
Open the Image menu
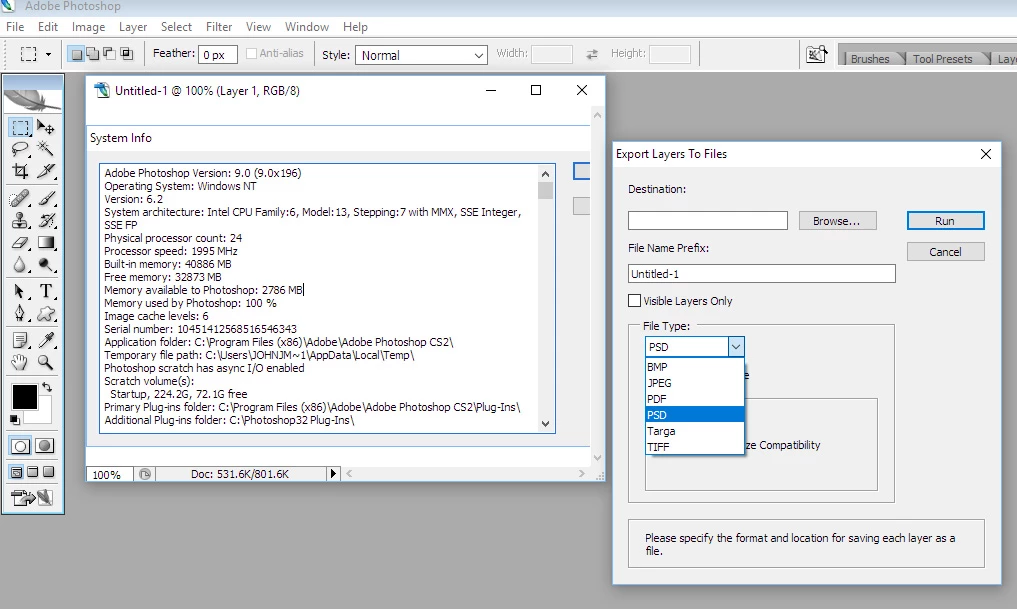[x=88, y=27]
